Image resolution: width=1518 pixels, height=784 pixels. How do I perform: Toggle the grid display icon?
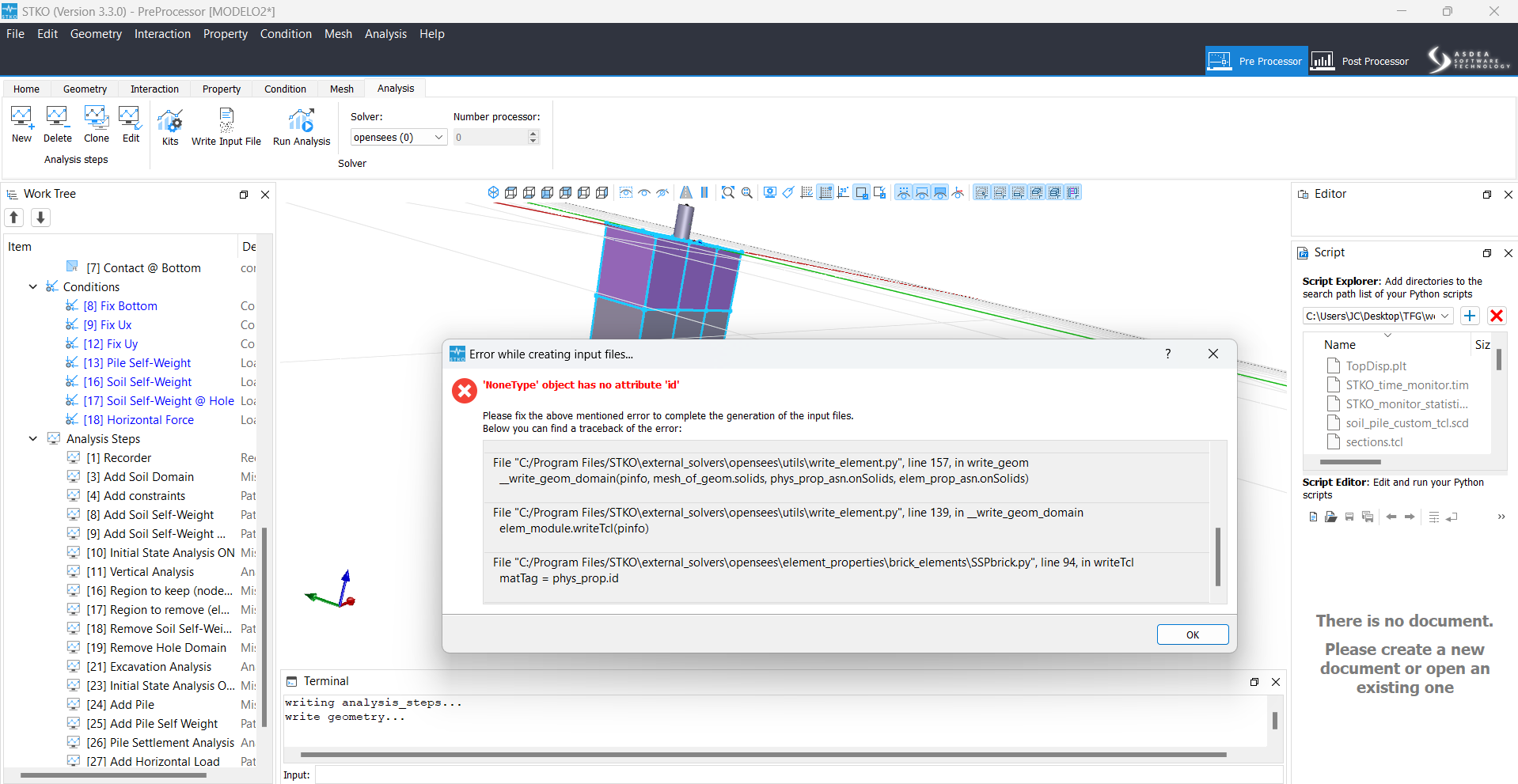click(825, 192)
